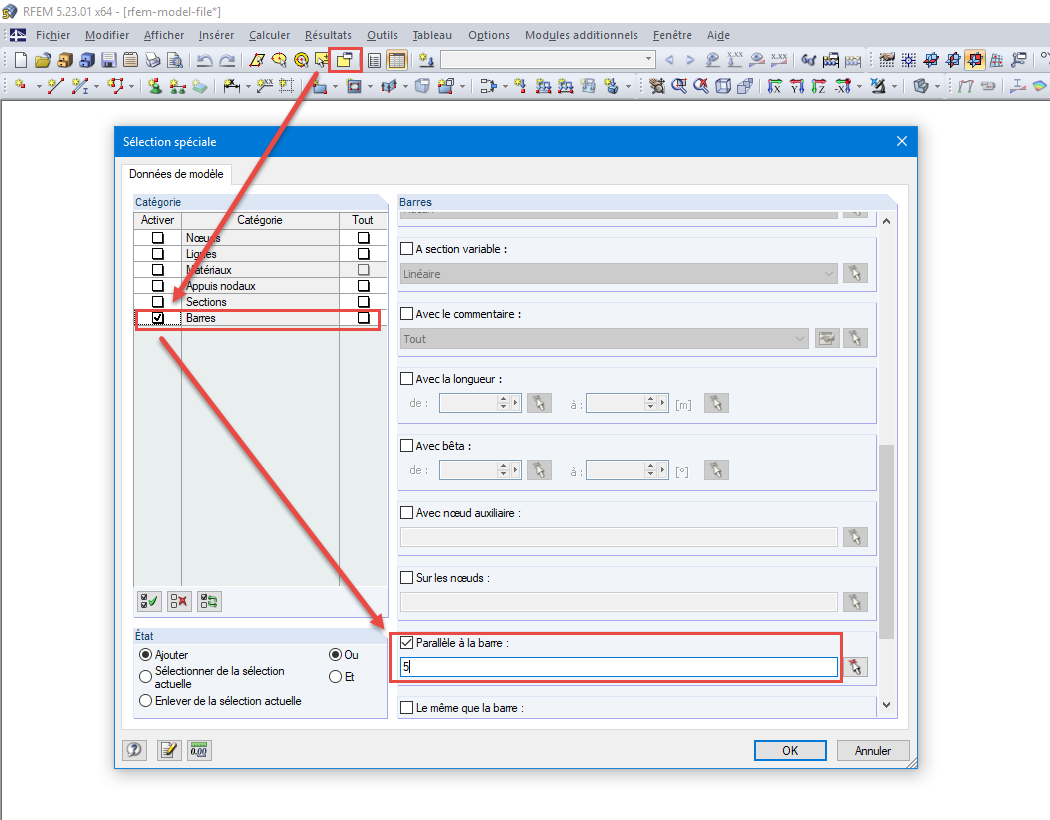Open the Résultats menu
This screenshot has height=820, width=1050.
click(328, 35)
